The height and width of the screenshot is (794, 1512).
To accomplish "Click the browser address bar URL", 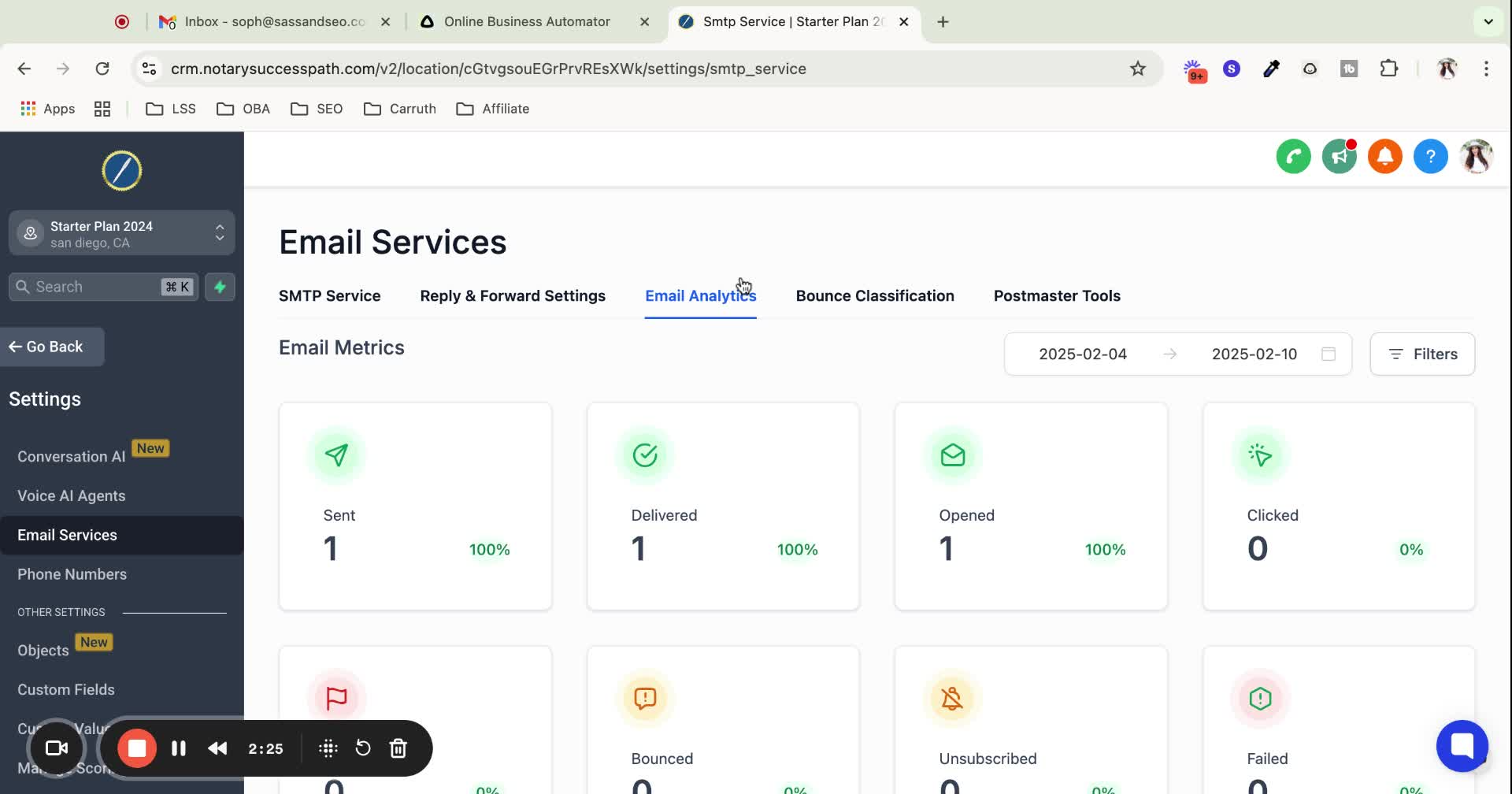I will (488, 69).
